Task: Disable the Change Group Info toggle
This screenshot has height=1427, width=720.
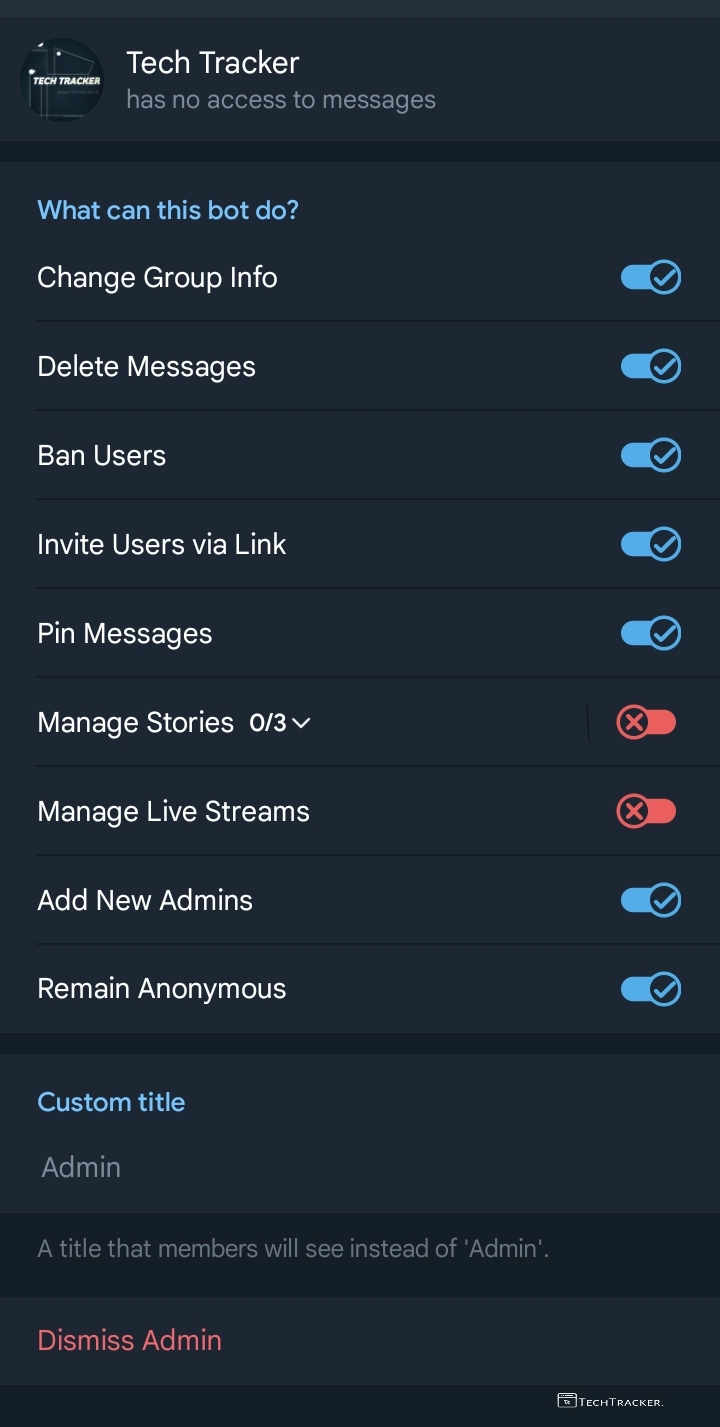Action: click(x=651, y=278)
